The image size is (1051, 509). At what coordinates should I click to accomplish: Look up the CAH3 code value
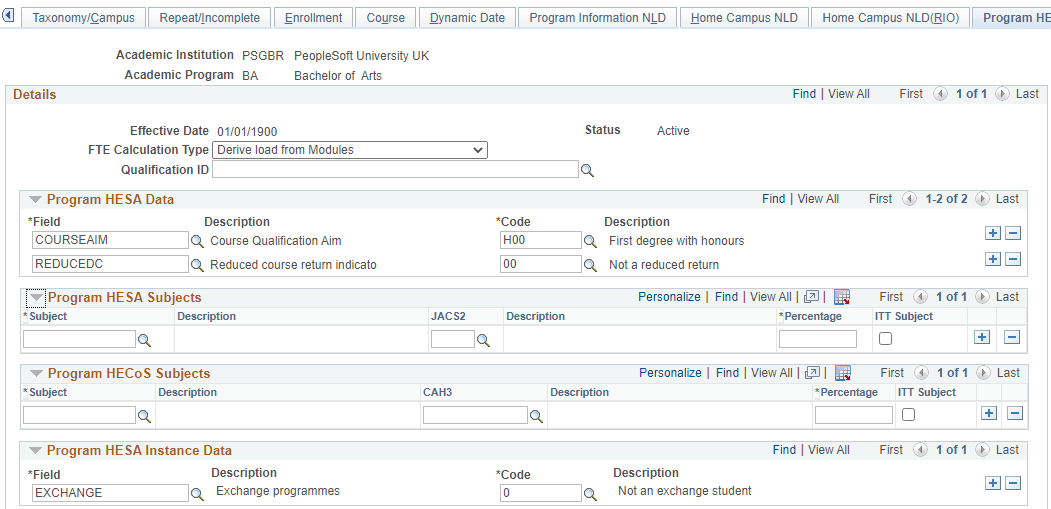[536, 416]
